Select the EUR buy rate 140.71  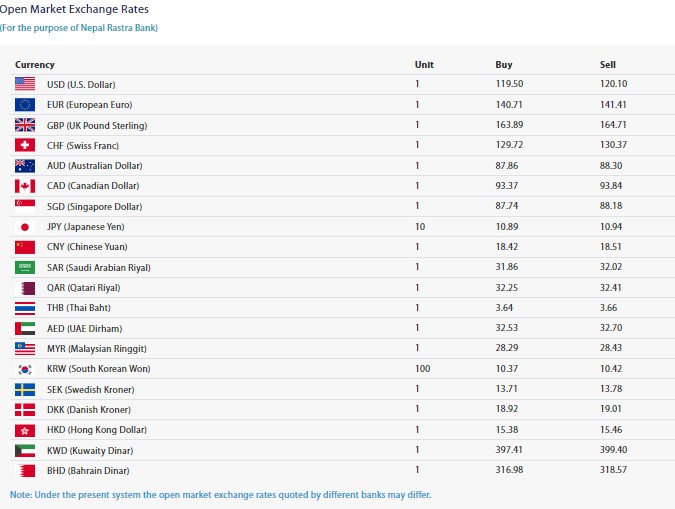click(509, 105)
